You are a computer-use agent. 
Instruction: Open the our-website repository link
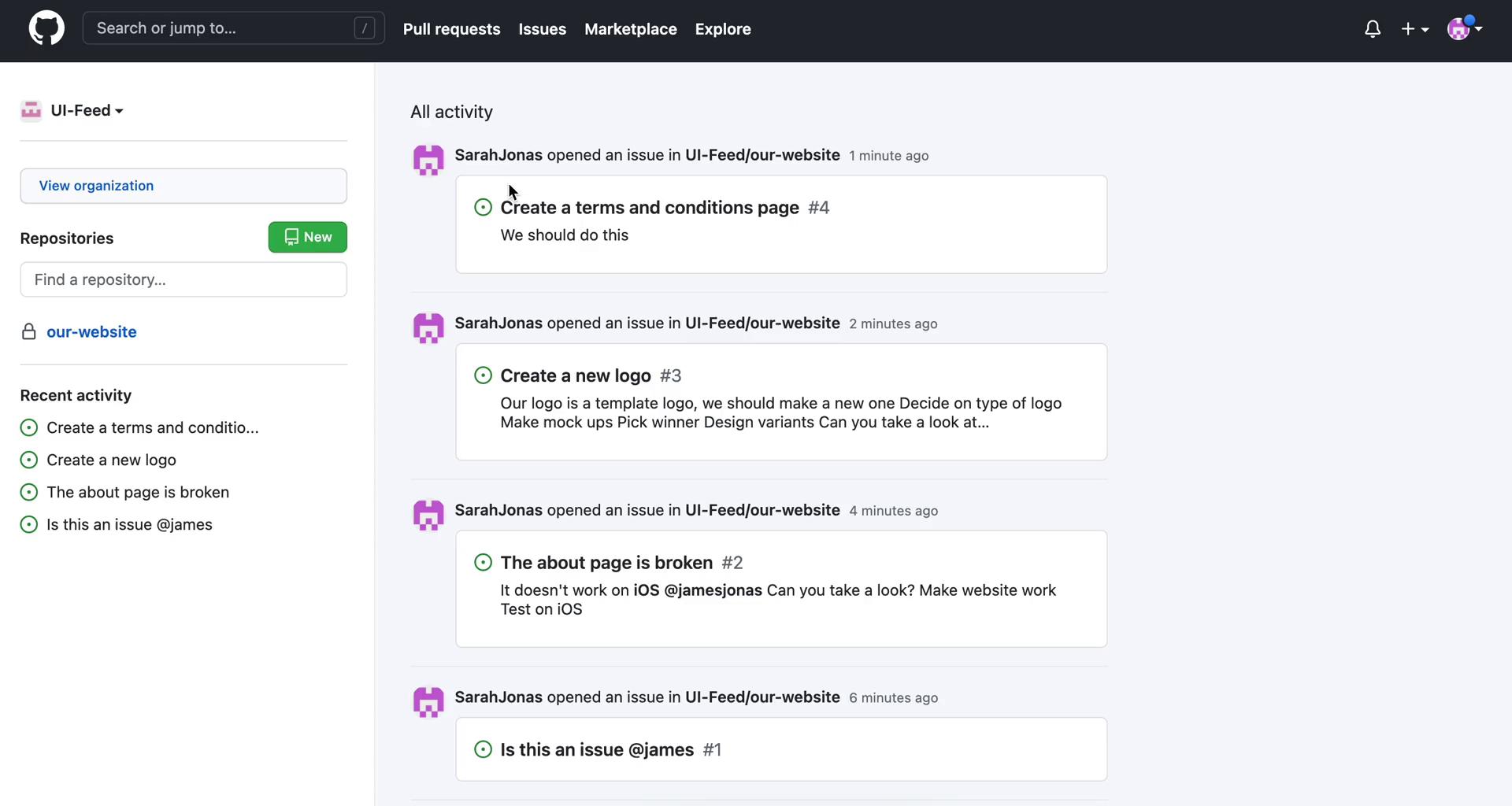pos(91,332)
